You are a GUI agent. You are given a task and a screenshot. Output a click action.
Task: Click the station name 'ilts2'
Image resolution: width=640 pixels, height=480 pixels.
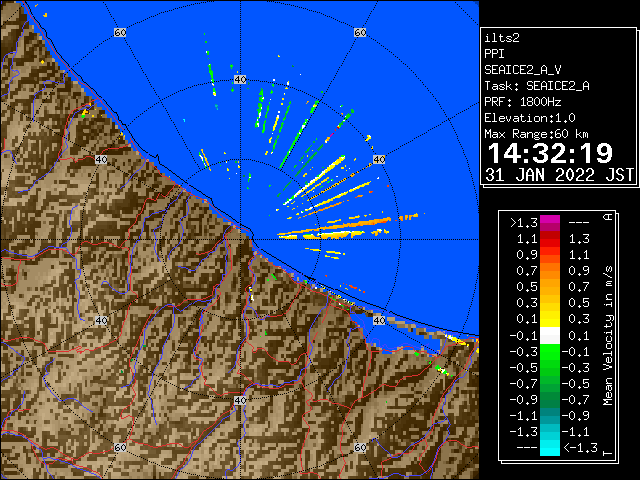click(x=502, y=38)
